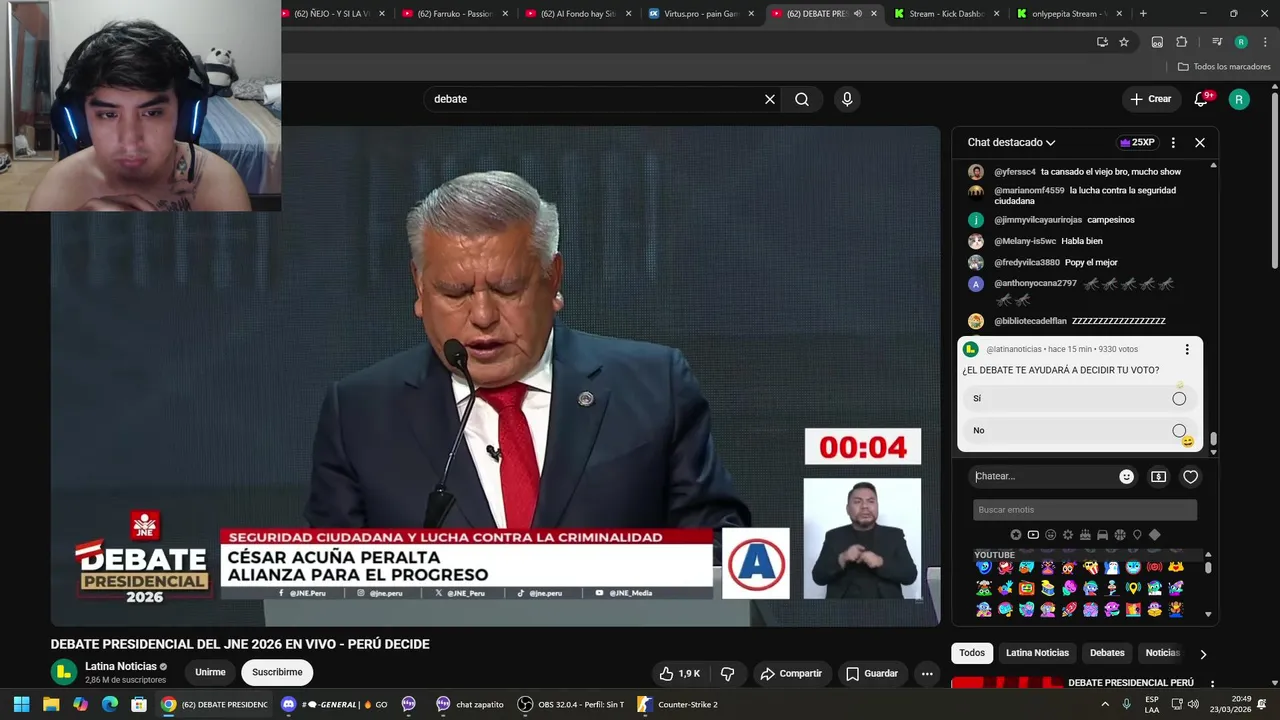Switch to the 'Stream - Kick Dashboard' tab
Viewport: 1280px width, 720px height.
[946, 14]
